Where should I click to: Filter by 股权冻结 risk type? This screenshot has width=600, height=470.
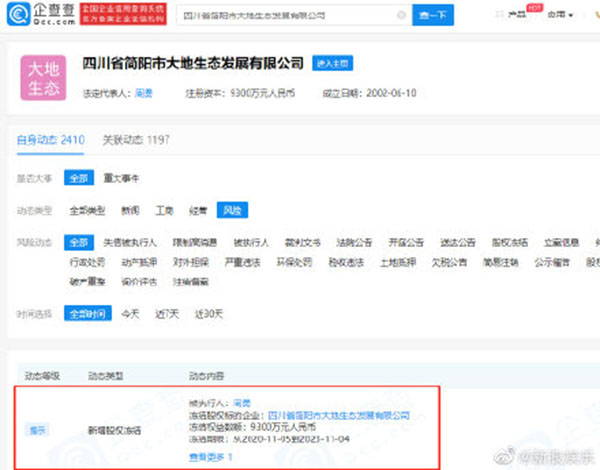pos(510,242)
